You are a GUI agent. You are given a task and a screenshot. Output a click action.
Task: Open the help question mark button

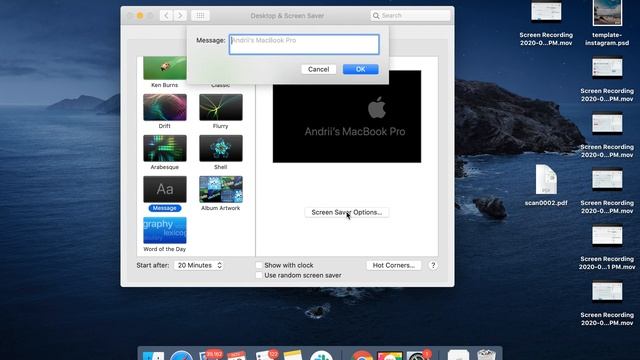pyautogui.click(x=433, y=265)
